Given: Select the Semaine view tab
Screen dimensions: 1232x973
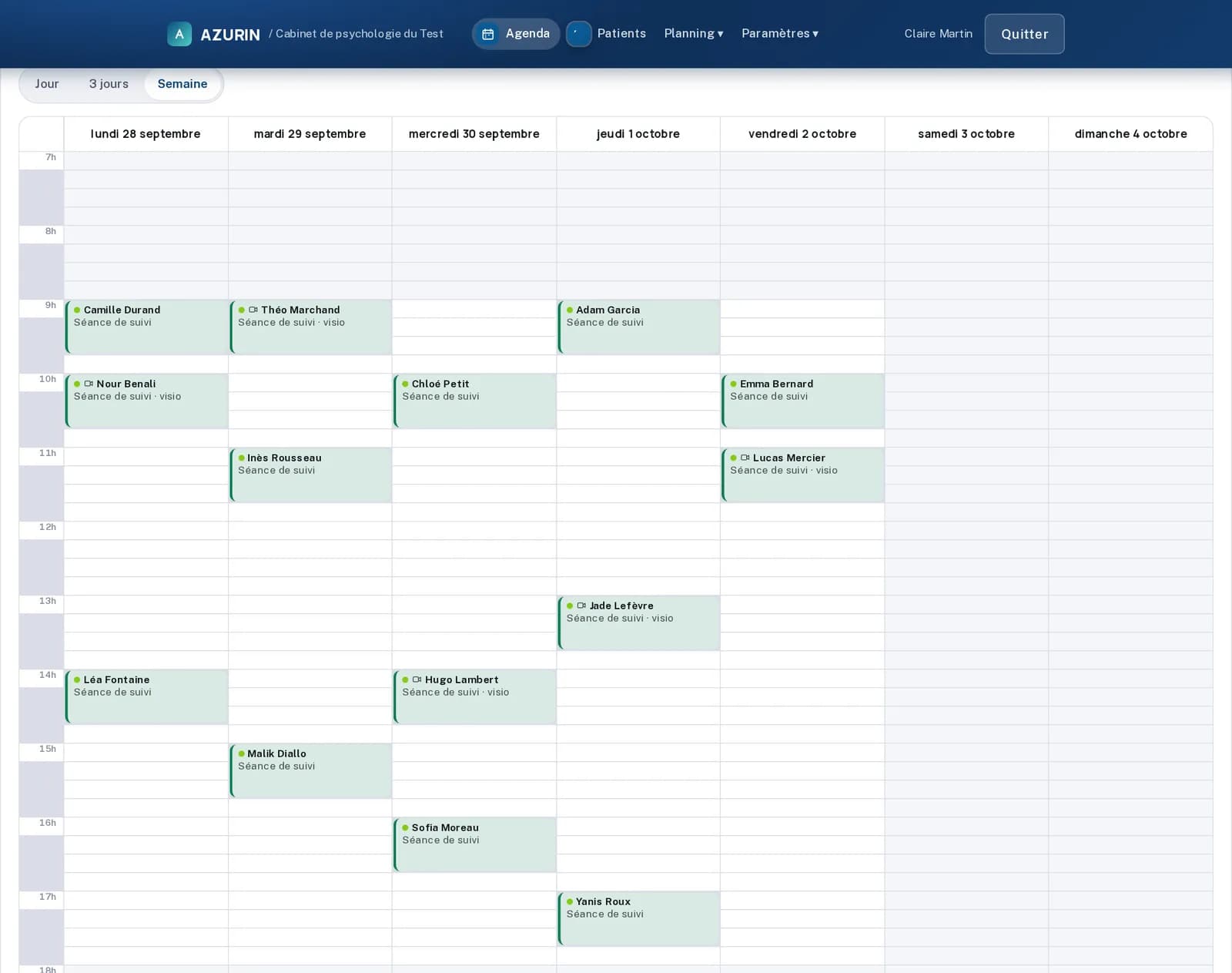Looking at the screenshot, I should point(182,84).
